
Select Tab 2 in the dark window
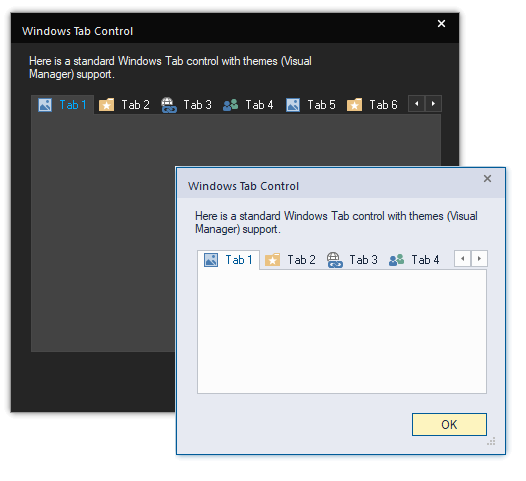tap(124, 105)
